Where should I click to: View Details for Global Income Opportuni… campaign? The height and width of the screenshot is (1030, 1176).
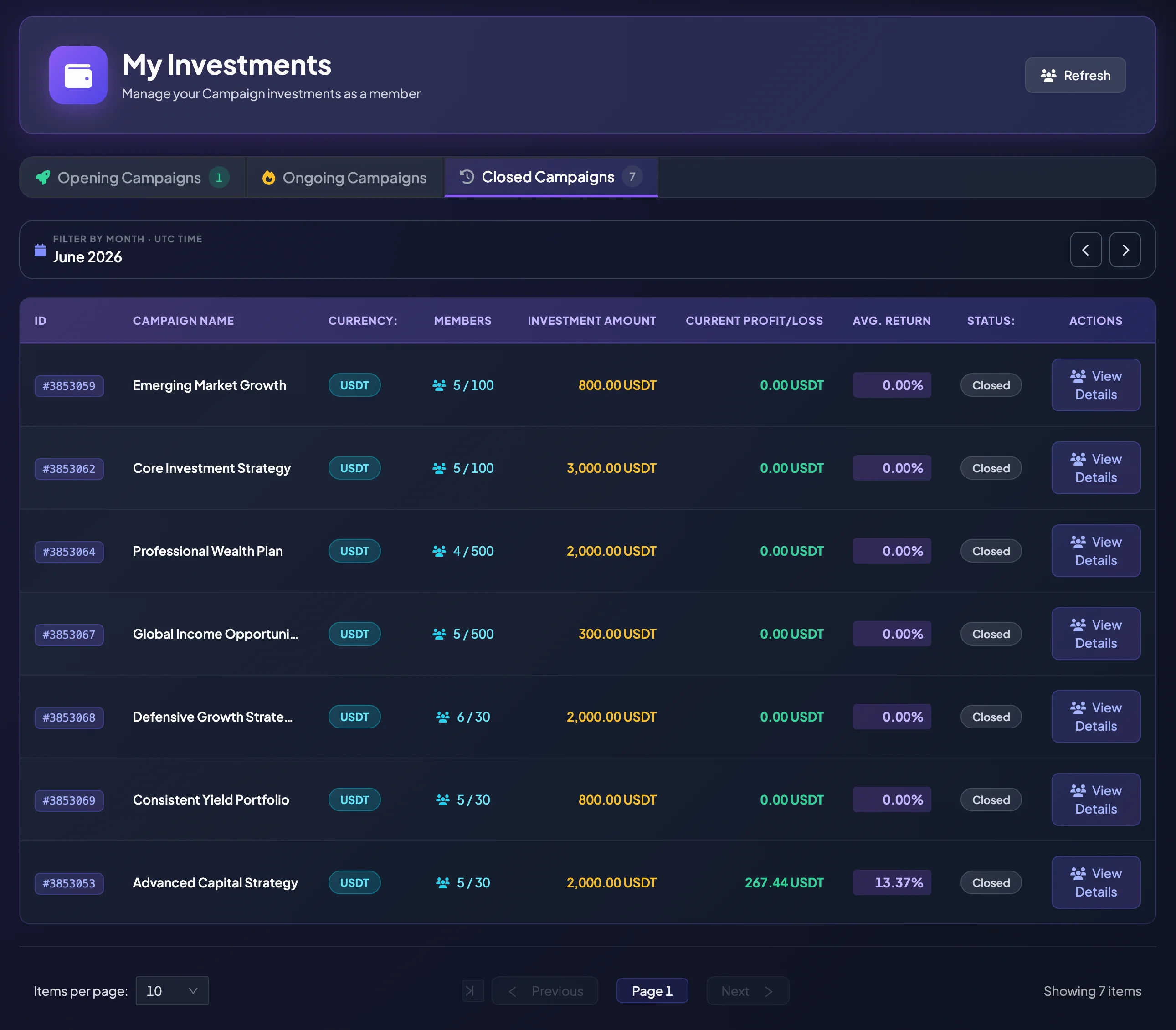1095,633
